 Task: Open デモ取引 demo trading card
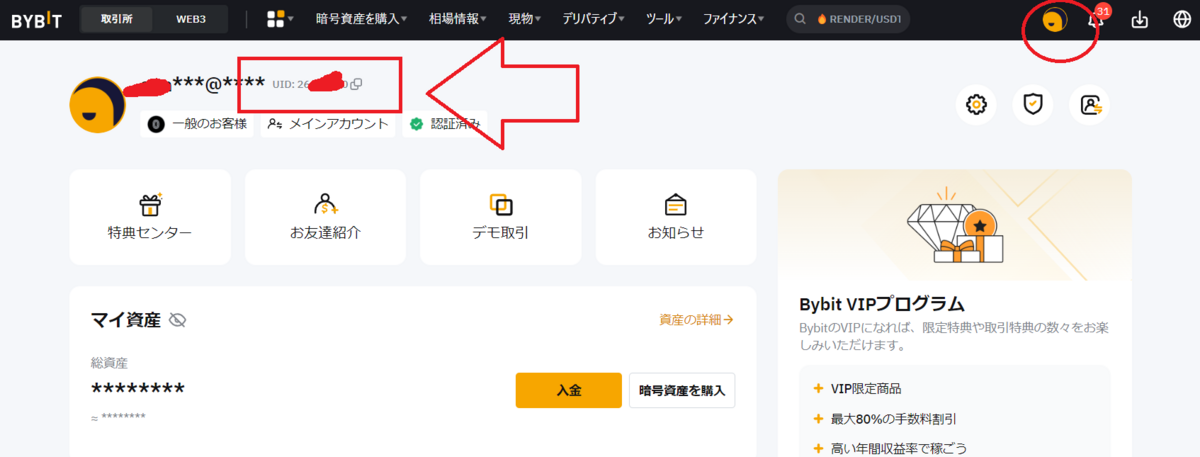tap(501, 218)
